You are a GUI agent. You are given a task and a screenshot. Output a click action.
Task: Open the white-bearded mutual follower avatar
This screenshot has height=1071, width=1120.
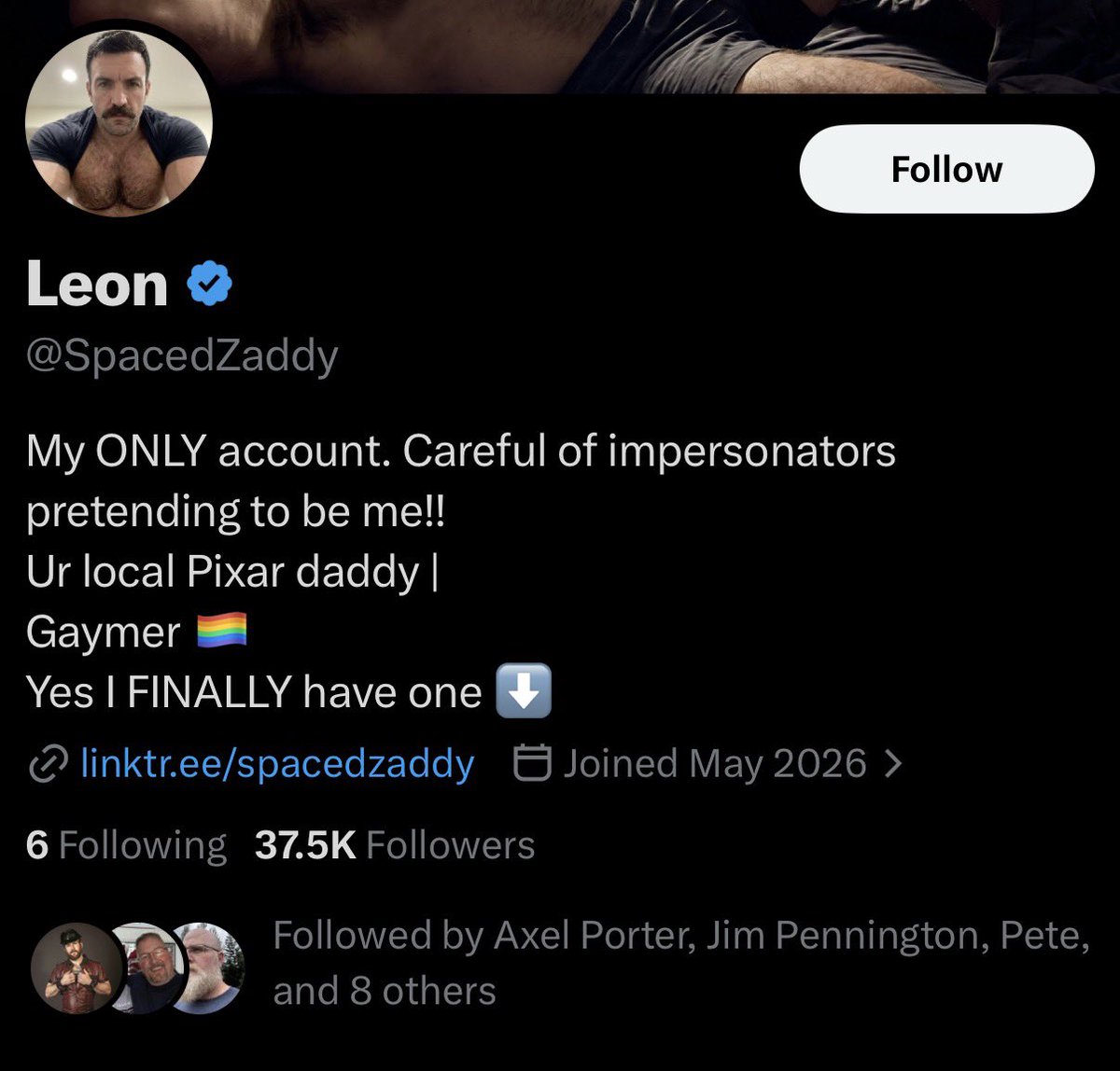point(209,968)
